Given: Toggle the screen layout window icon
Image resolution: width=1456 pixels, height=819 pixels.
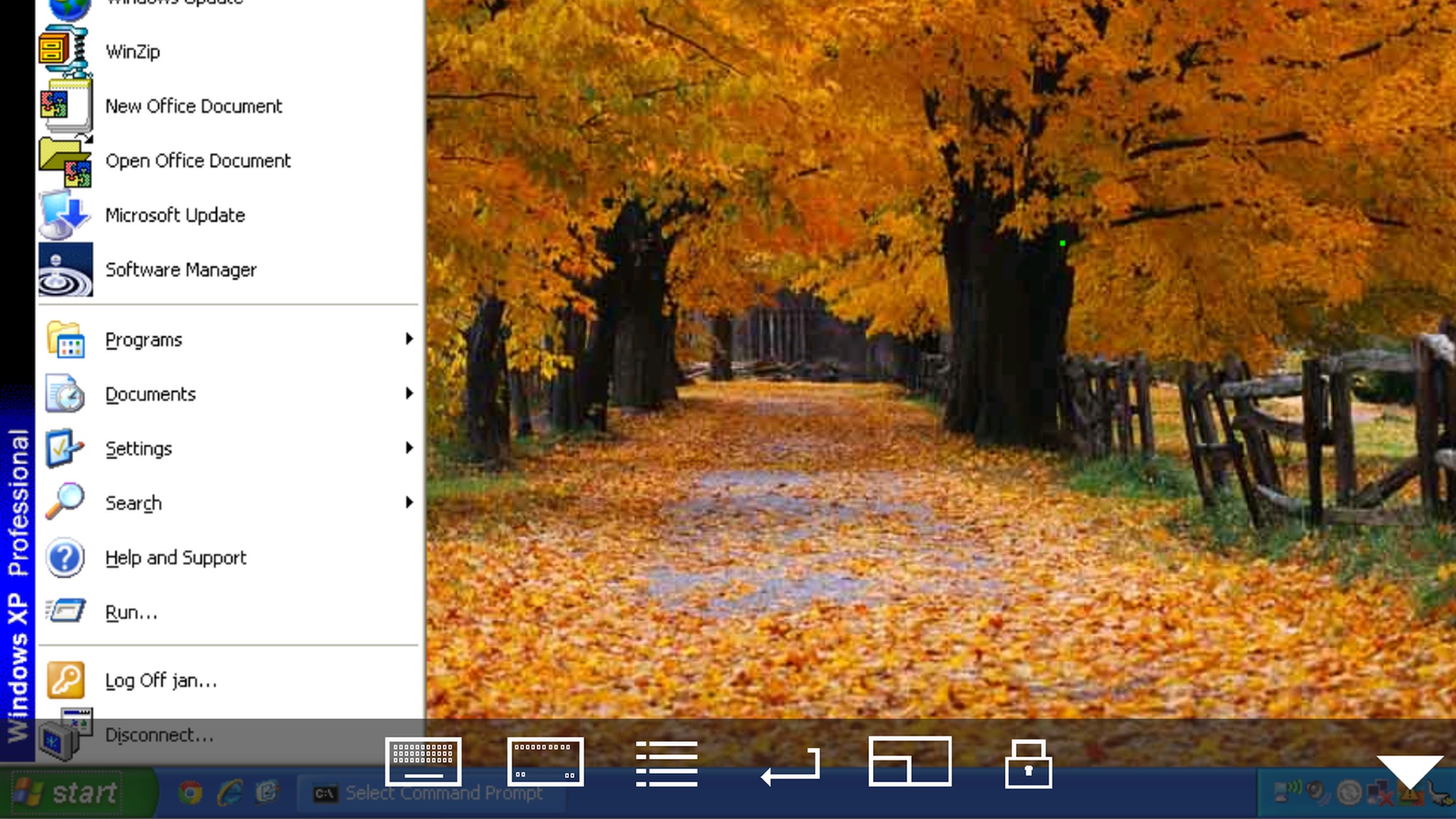Looking at the screenshot, I should coord(910,761).
